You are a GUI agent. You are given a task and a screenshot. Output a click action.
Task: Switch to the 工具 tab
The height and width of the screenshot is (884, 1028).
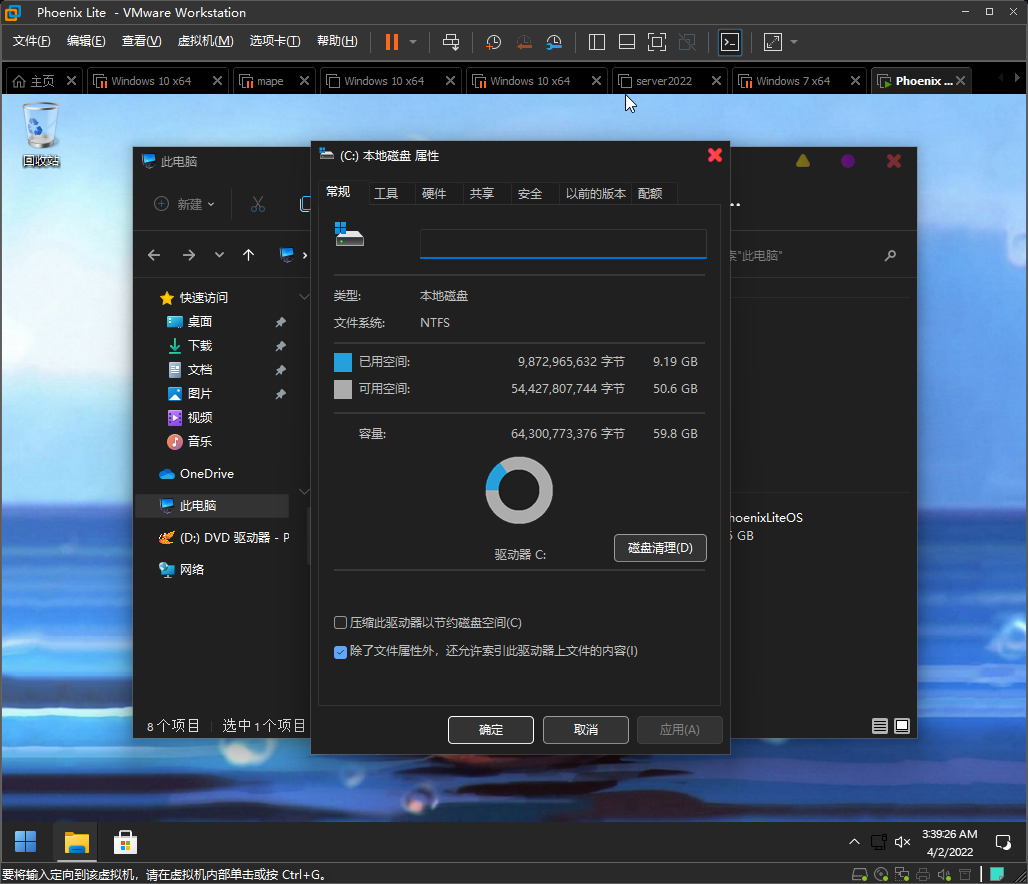coord(386,194)
